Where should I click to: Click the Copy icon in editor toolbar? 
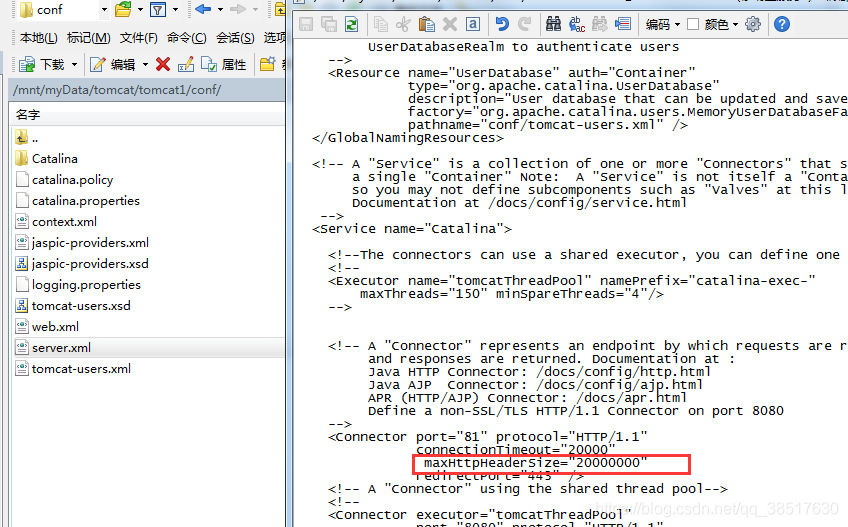pos(381,24)
